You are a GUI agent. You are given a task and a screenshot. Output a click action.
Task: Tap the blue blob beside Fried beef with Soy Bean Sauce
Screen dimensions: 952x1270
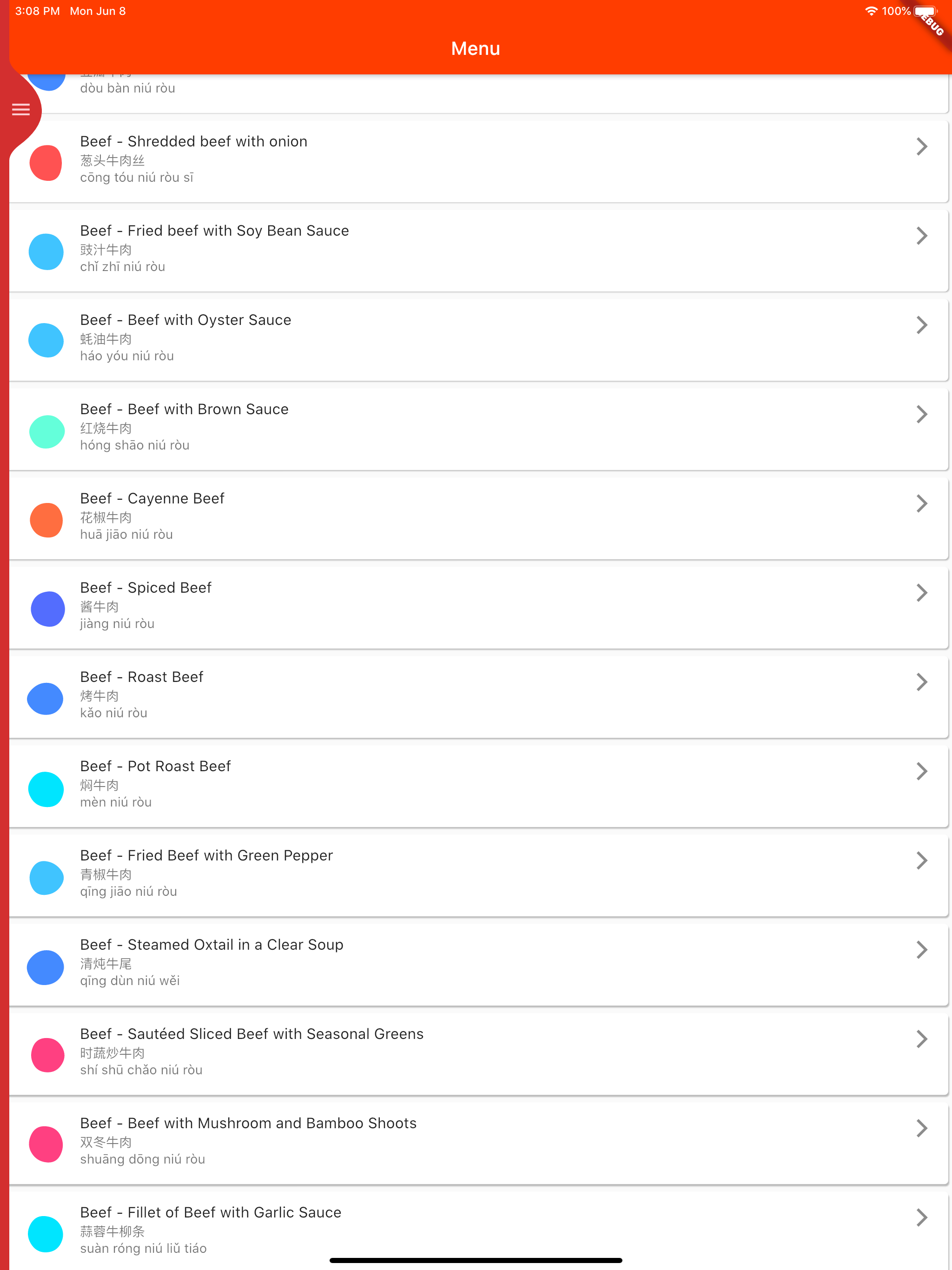click(46, 252)
